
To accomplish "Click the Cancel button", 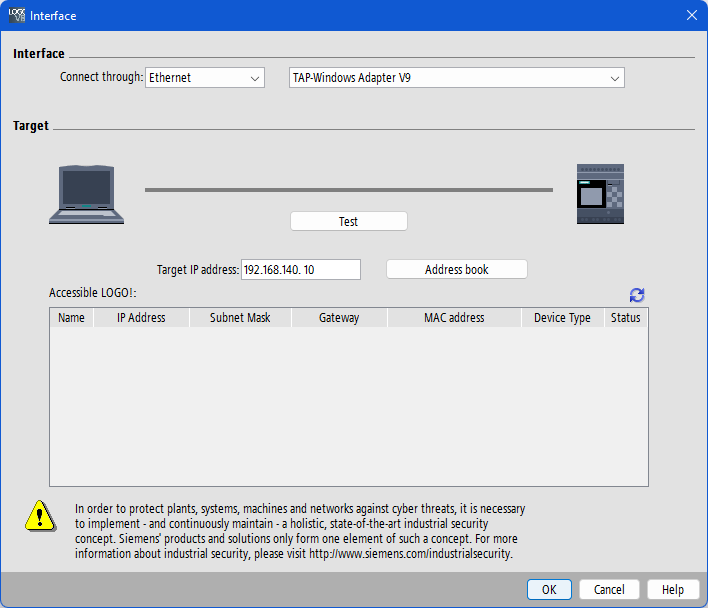I will (609, 589).
